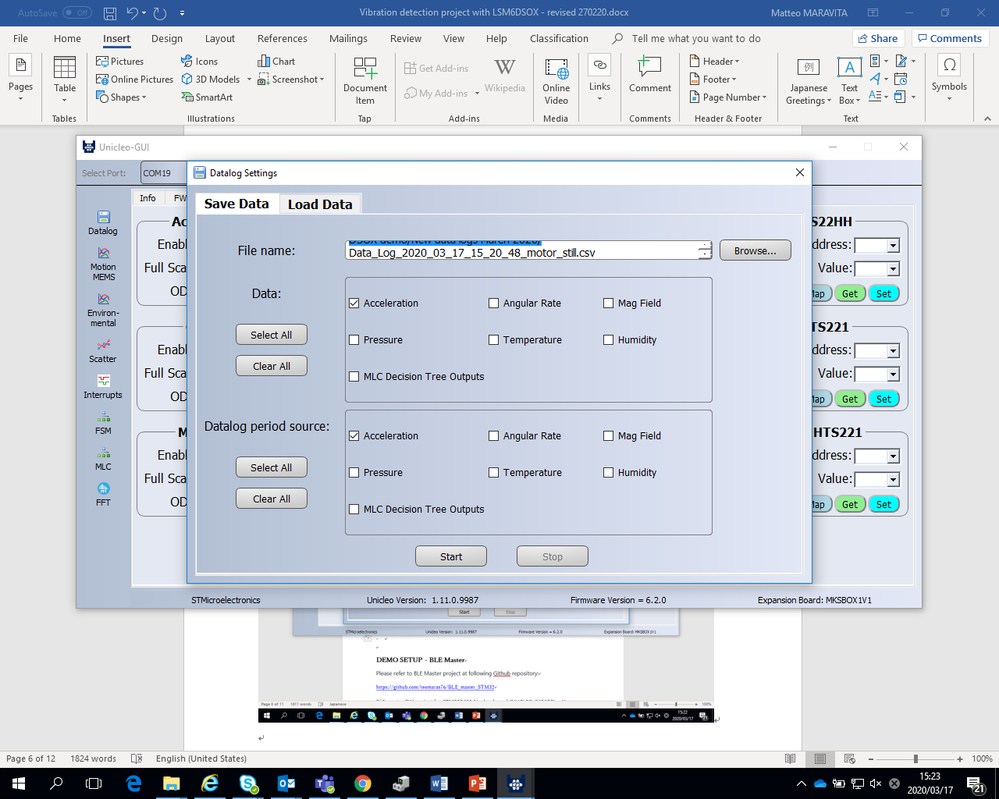The width and height of the screenshot is (999, 799).
Task: Open Motion MEMS sidebar icon
Action: [103, 264]
